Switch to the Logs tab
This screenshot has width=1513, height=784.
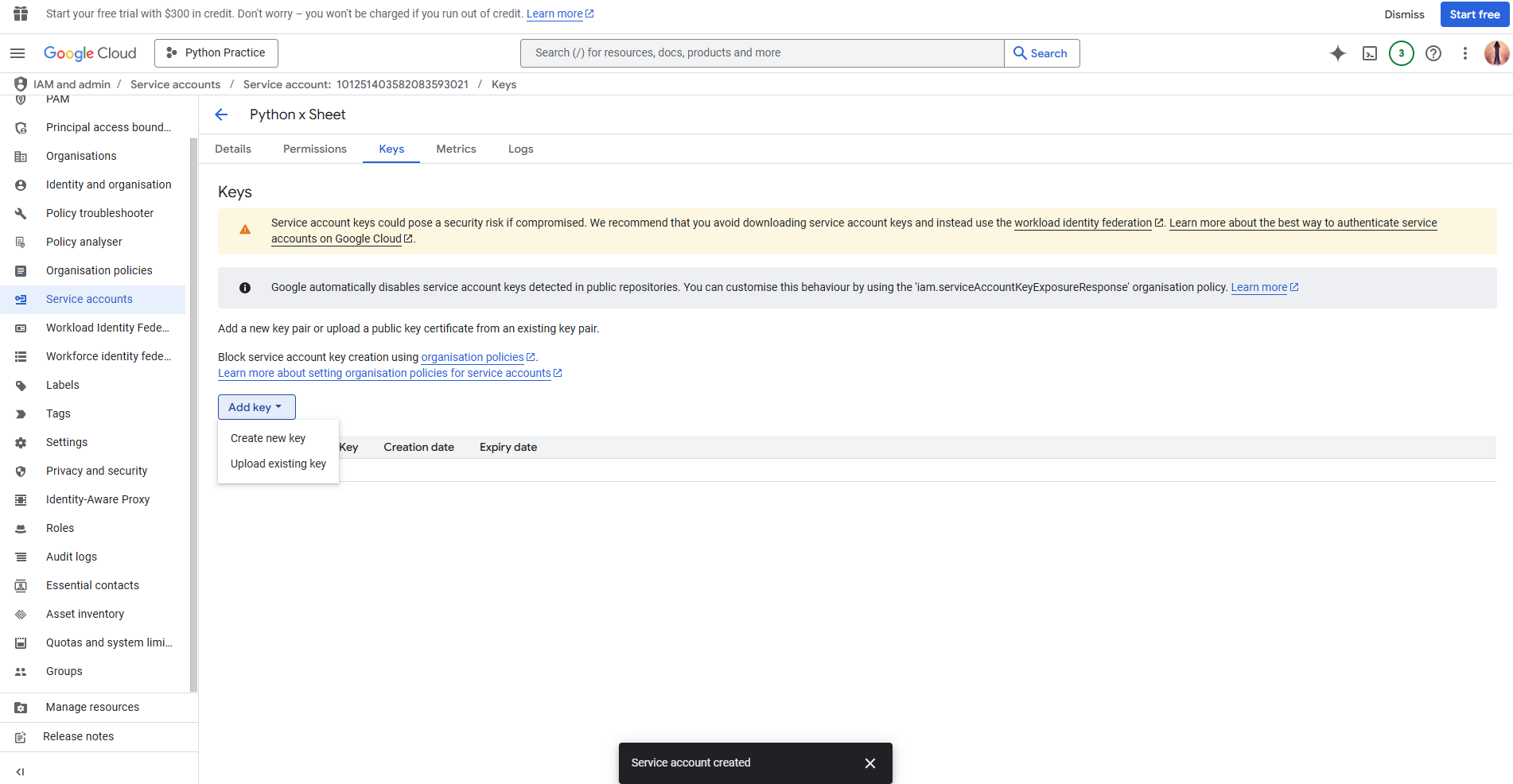[x=521, y=149]
